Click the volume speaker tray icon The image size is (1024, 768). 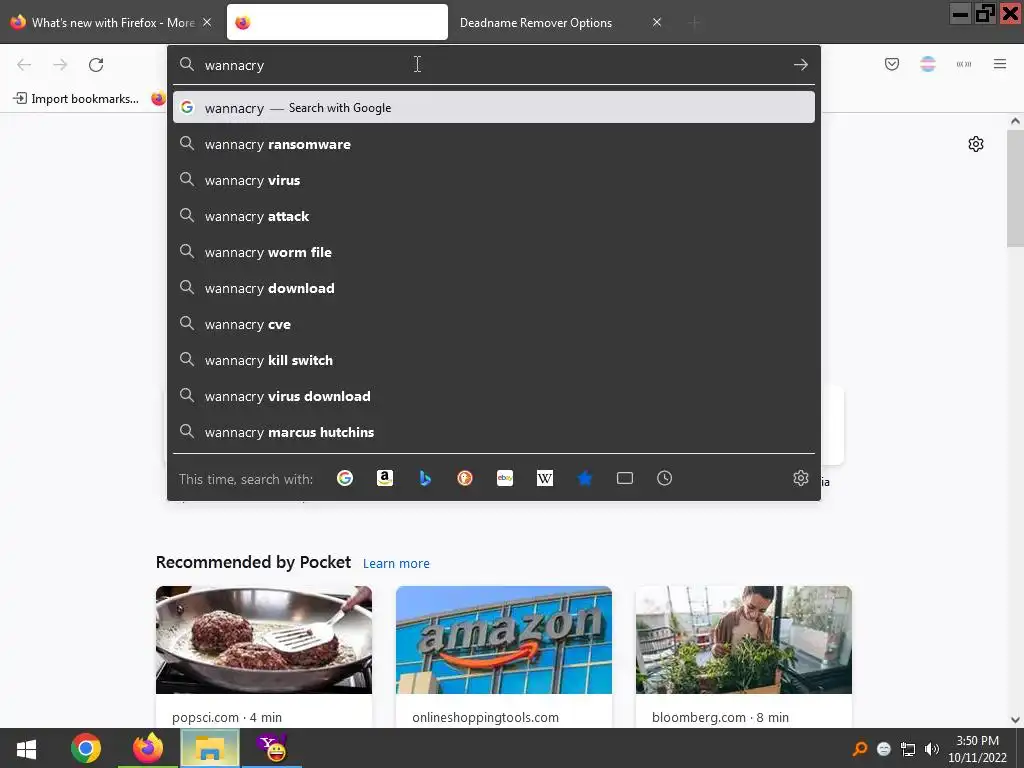click(932, 749)
